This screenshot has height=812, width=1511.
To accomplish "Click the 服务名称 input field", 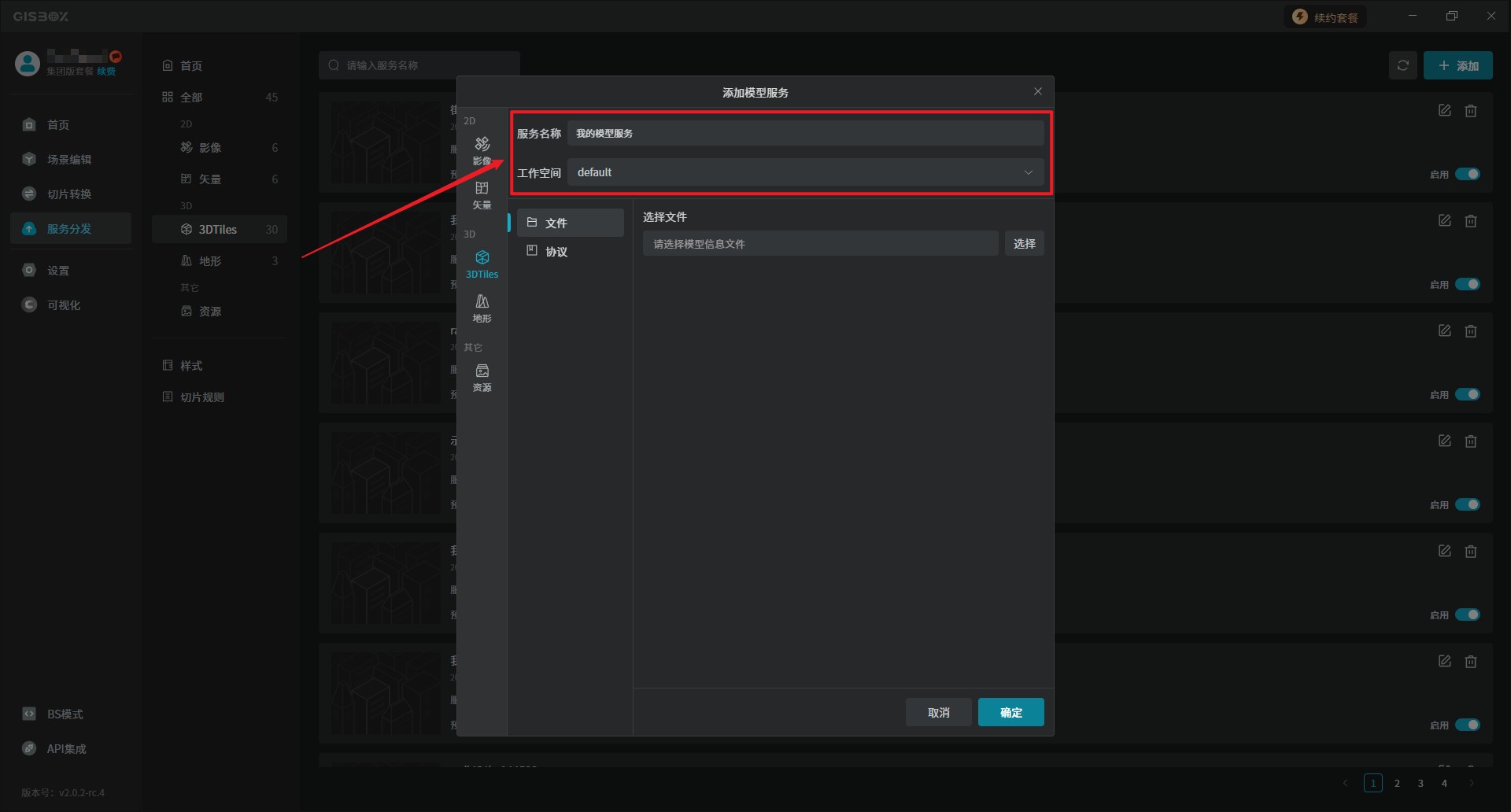I will [805, 133].
